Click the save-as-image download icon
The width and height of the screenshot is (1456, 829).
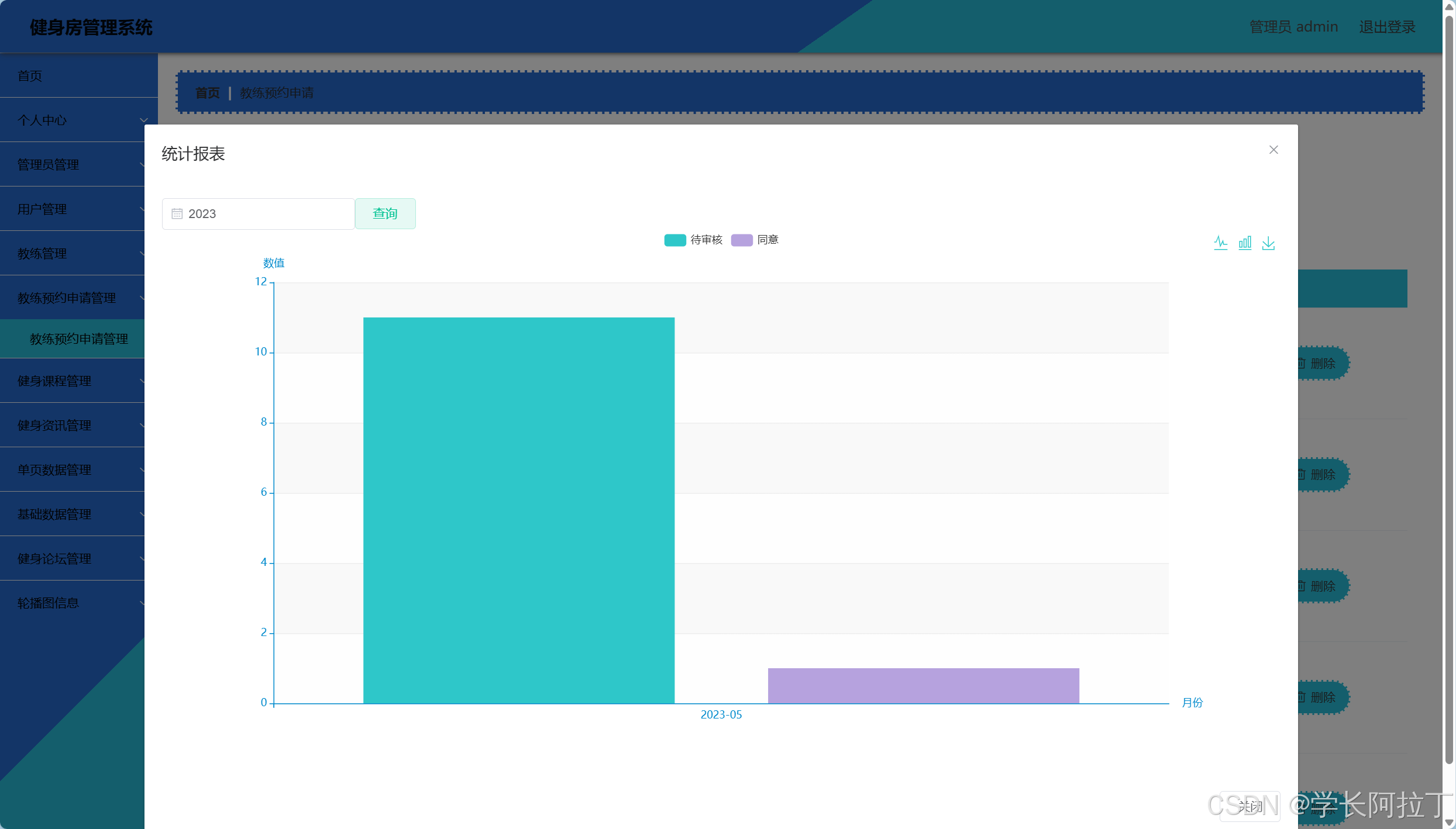1268,243
